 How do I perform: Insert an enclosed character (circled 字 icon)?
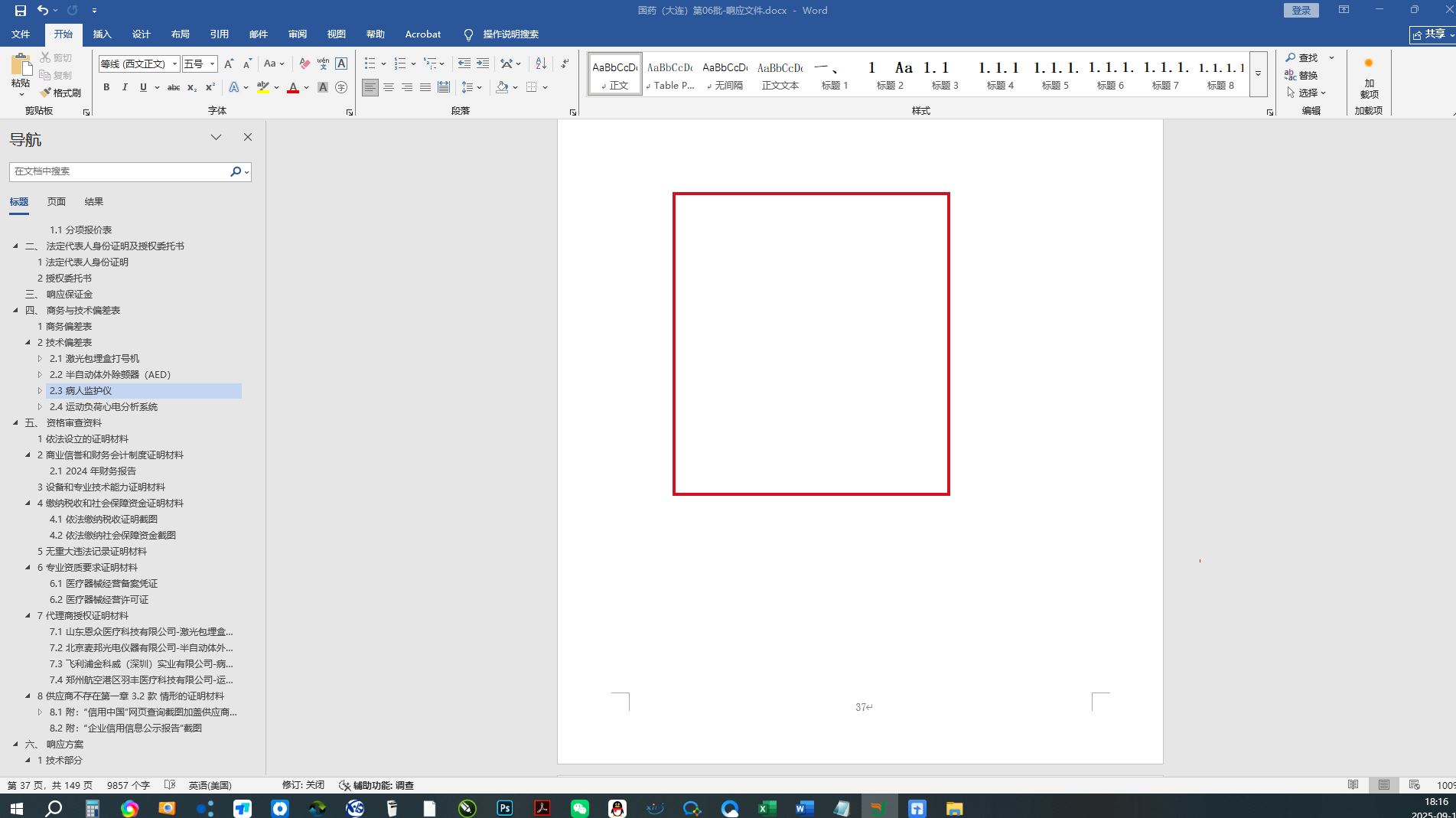click(x=341, y=87)
